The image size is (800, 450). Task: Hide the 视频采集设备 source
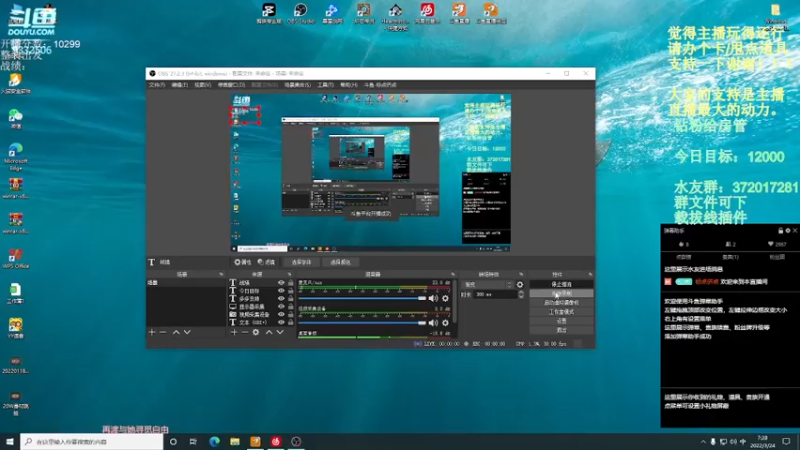click(x=281, y=314)
